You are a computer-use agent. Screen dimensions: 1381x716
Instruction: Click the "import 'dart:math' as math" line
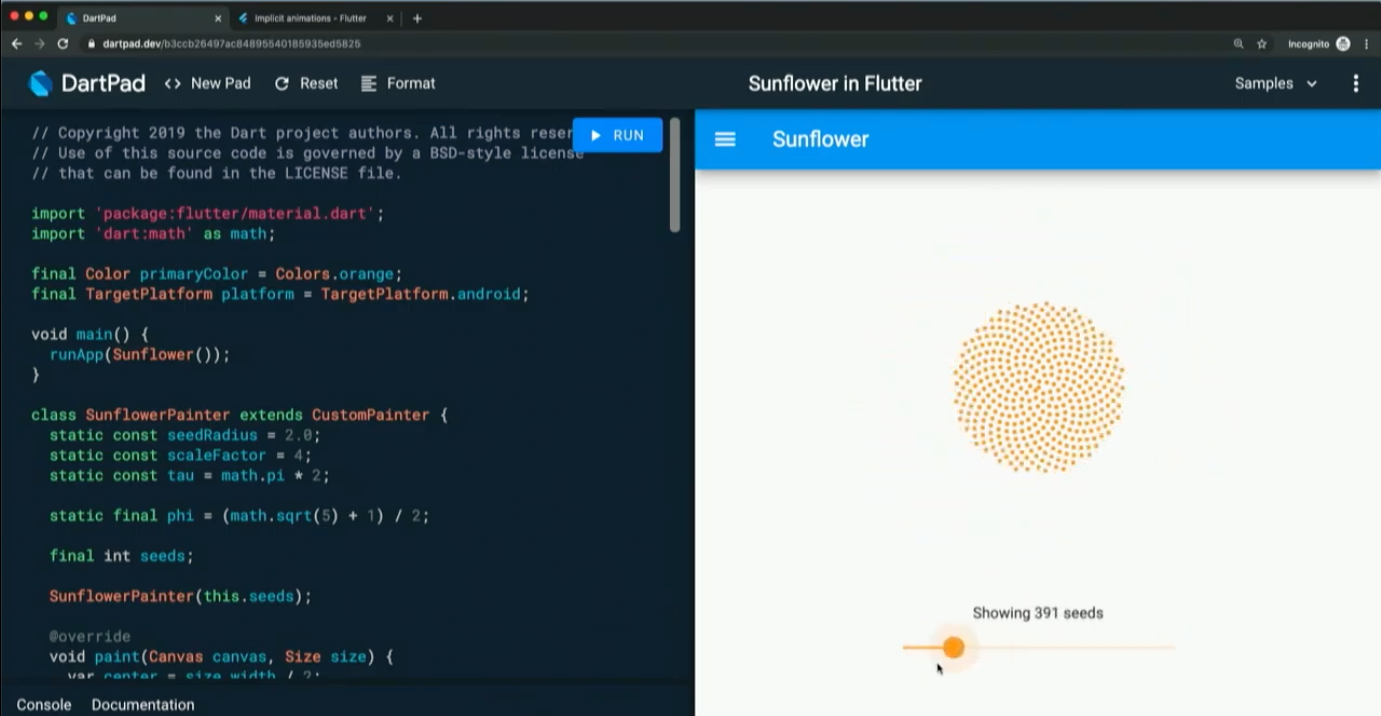tap(153, 234)
